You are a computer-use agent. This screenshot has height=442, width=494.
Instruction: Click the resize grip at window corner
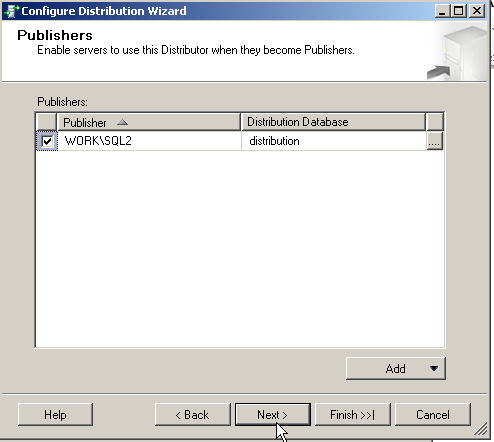(x=481, y=429)
